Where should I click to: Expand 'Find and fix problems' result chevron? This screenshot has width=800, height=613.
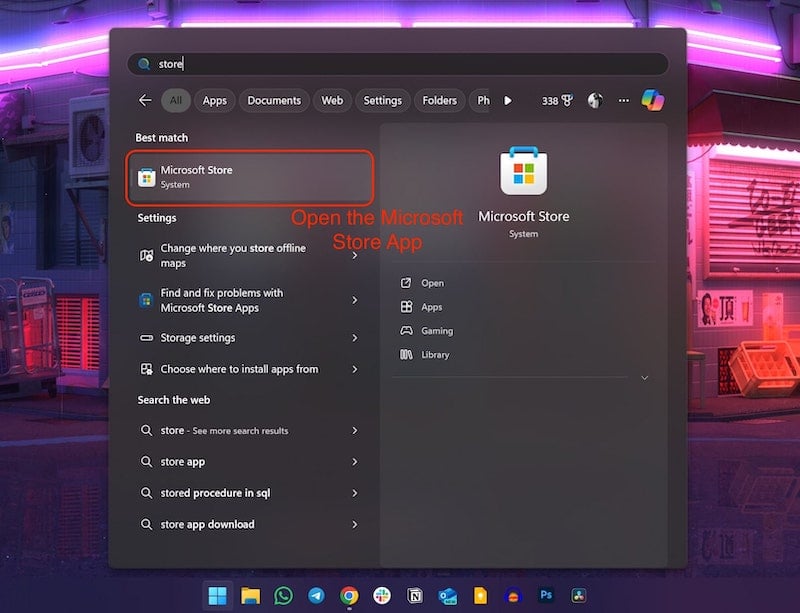click(355, 300)
